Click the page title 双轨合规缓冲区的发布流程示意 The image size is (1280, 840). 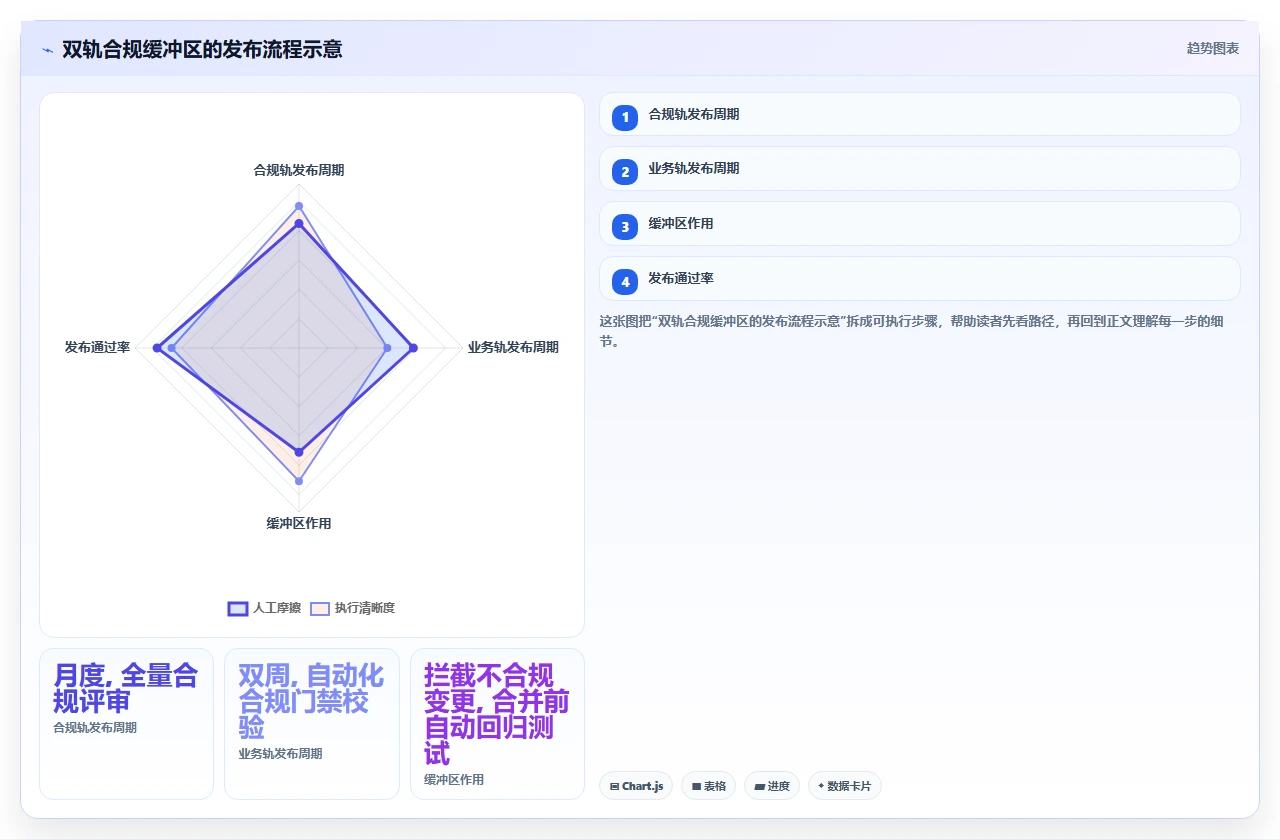click(202, 49)
